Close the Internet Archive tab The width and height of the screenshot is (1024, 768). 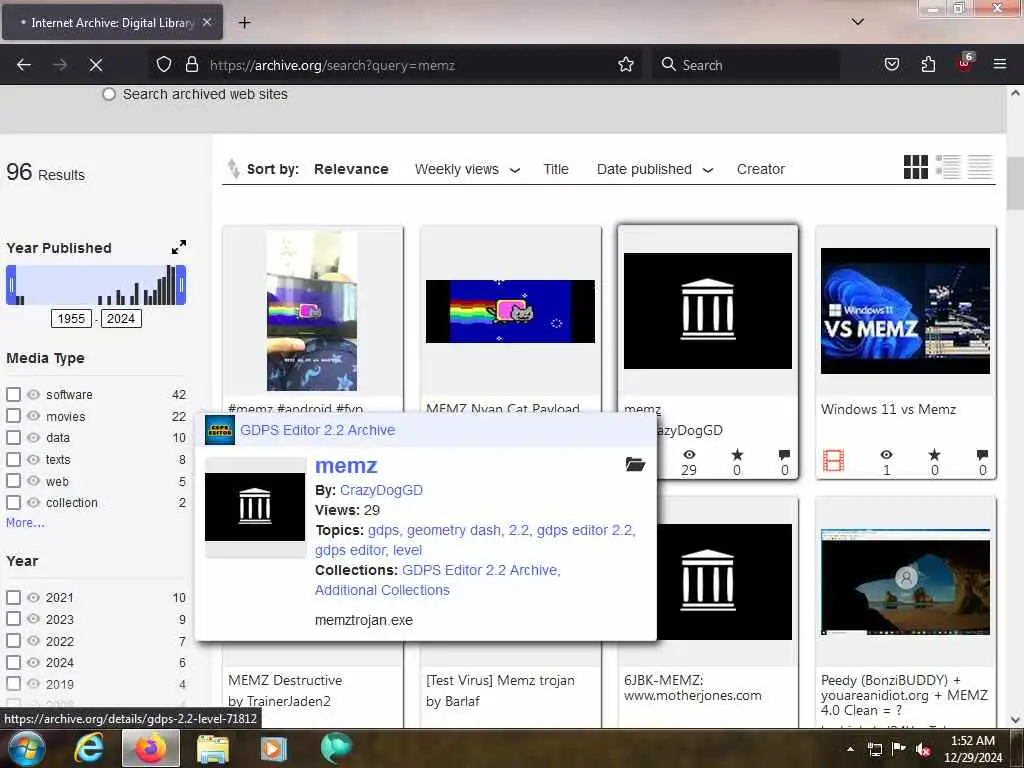(207, 22)
